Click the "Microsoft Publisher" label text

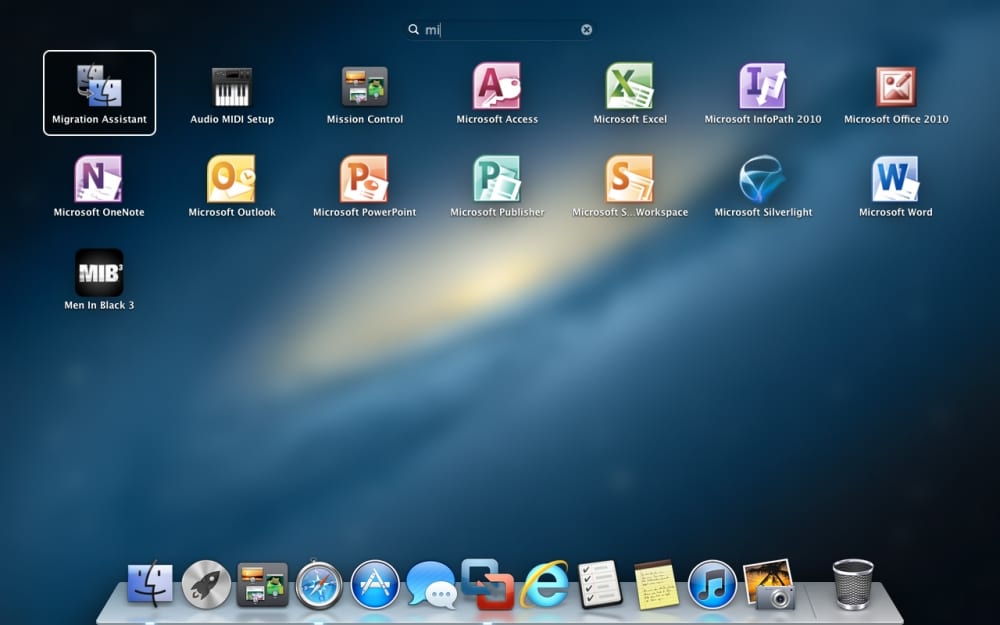pyautogui.click(x=497, y=212)
